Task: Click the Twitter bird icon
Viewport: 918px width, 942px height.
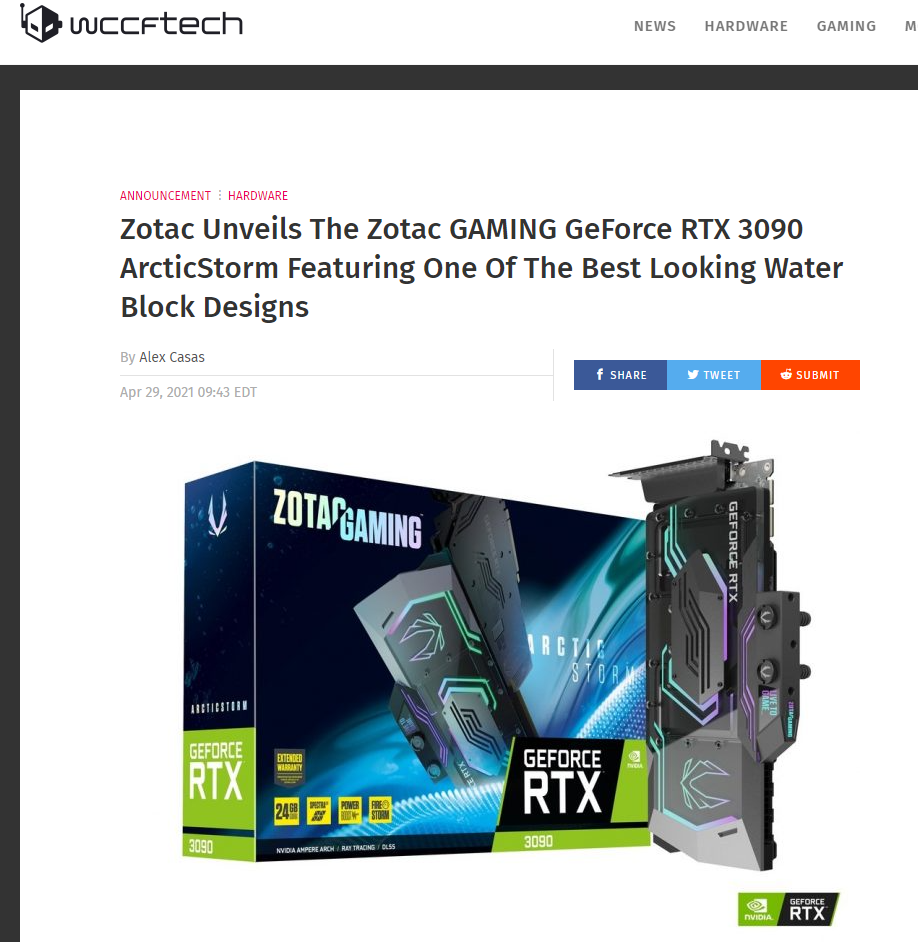Action: tap(693, 374)
